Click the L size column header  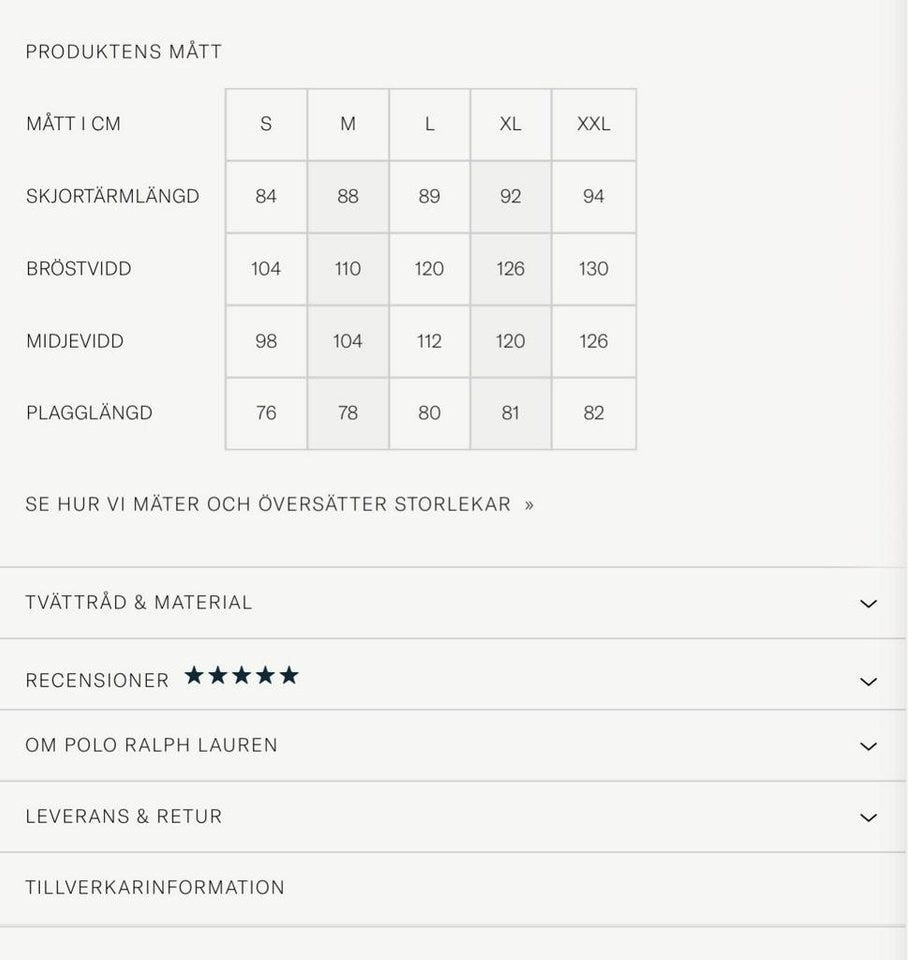[x=430, y=125]
